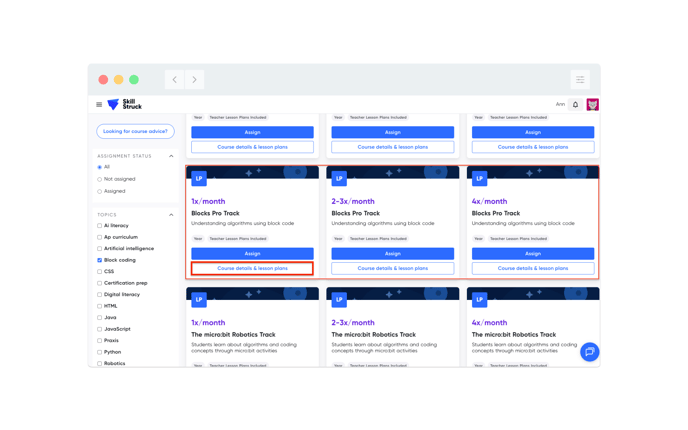
Task: Open course details for 1x/month Blocks Pro Track
Action: [x=252, y=269]
